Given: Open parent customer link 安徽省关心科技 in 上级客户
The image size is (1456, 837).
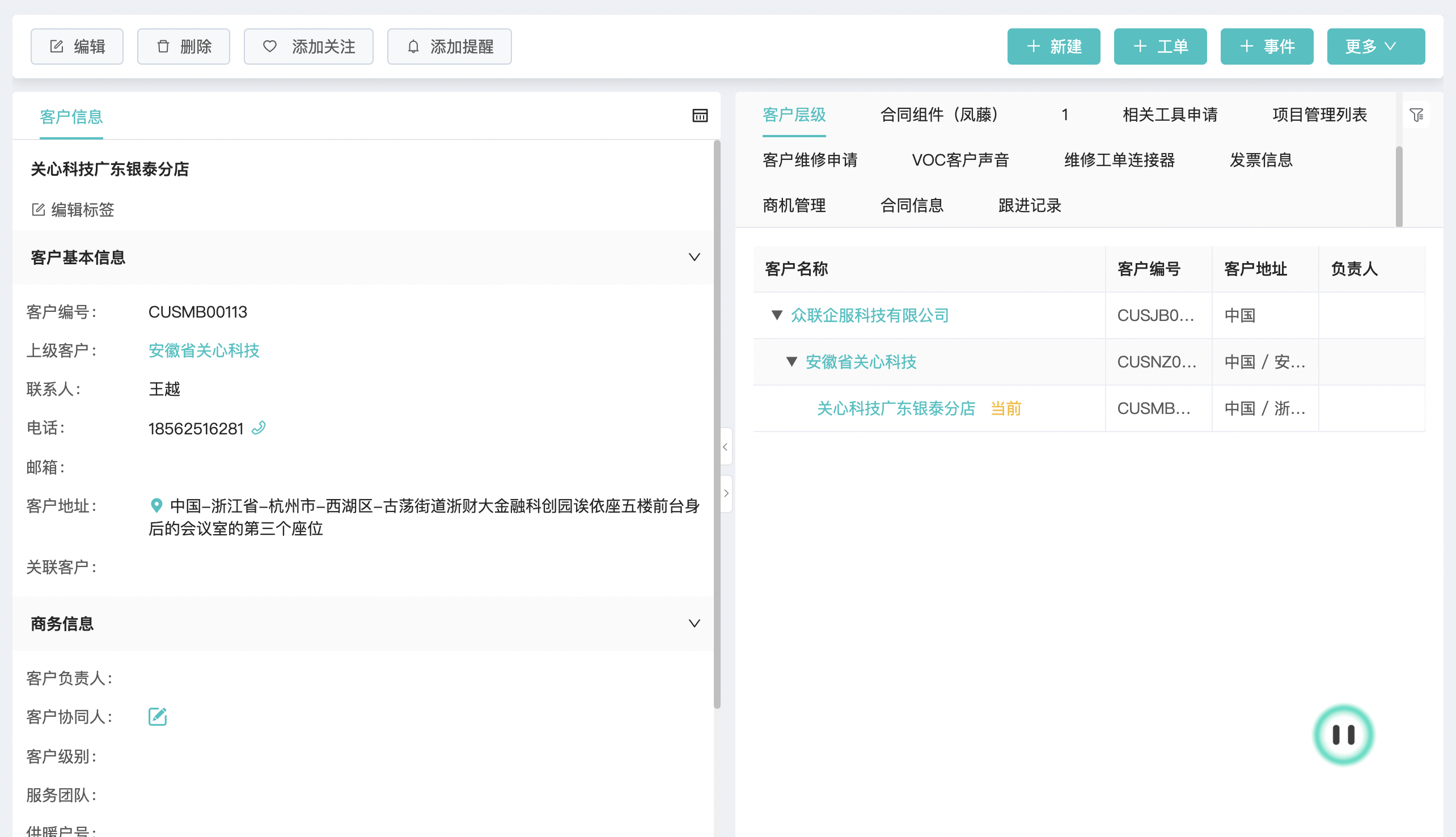Looking at the screenshot, I should click(x=204, y=350).
